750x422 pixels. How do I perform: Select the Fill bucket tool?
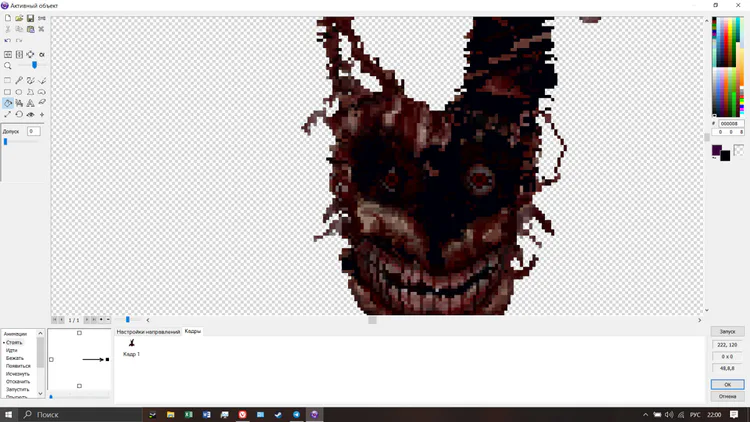(8, 103)
